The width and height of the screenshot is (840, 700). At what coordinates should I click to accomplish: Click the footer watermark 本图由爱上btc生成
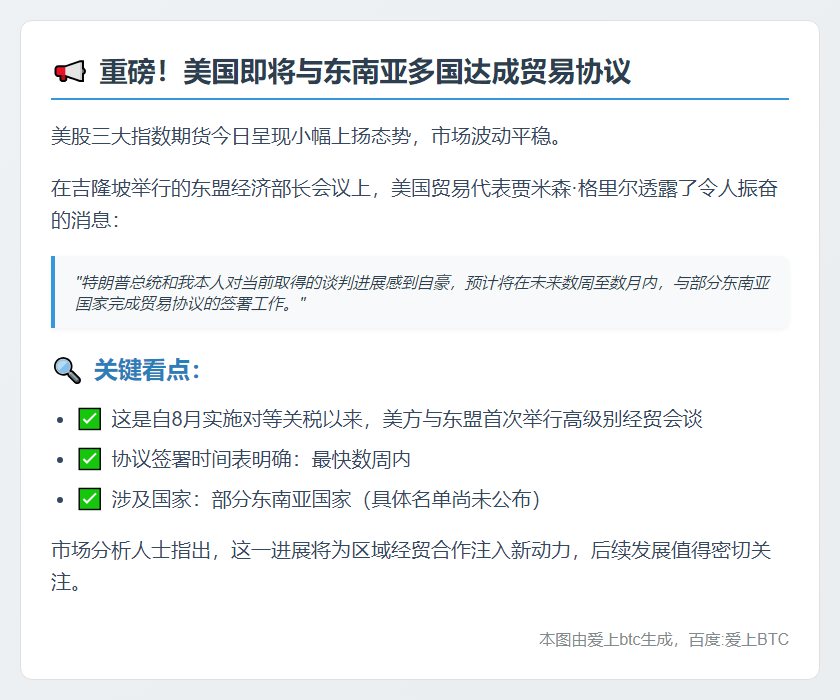tap(608, 639)
